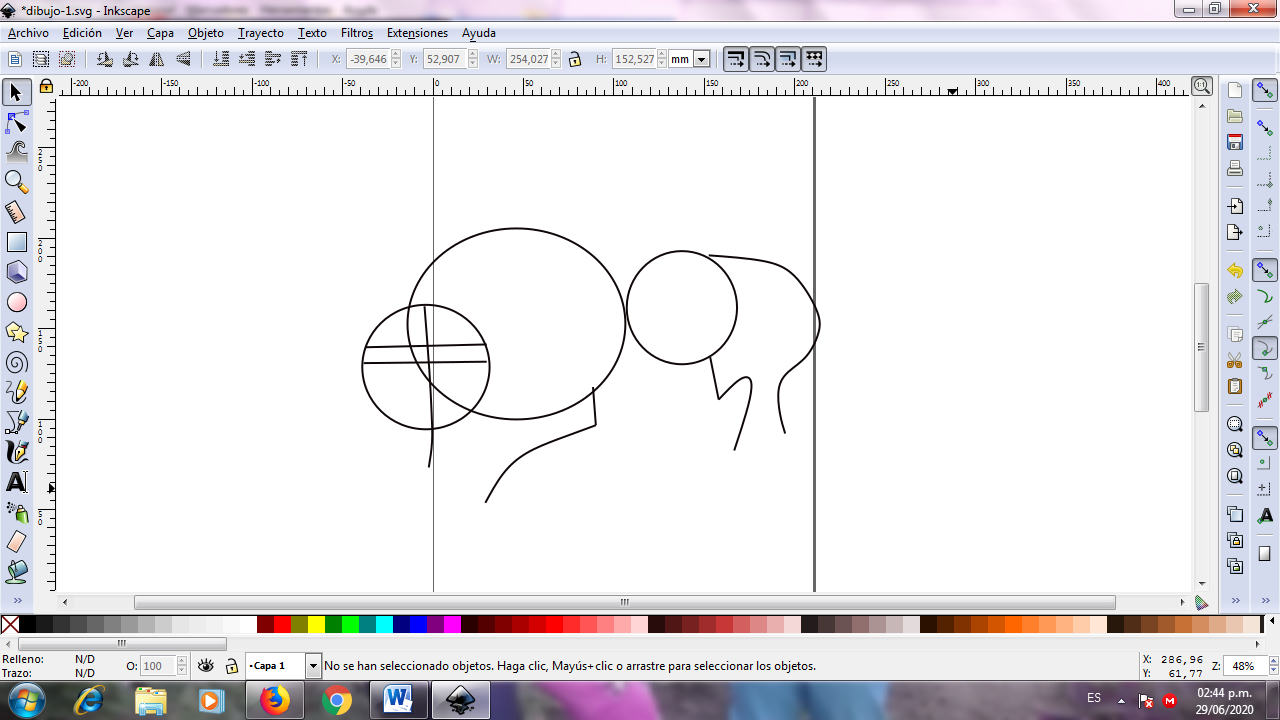Select the Calligraphy tool
The width and height of the screenshot is (1280, 720).
16,452
